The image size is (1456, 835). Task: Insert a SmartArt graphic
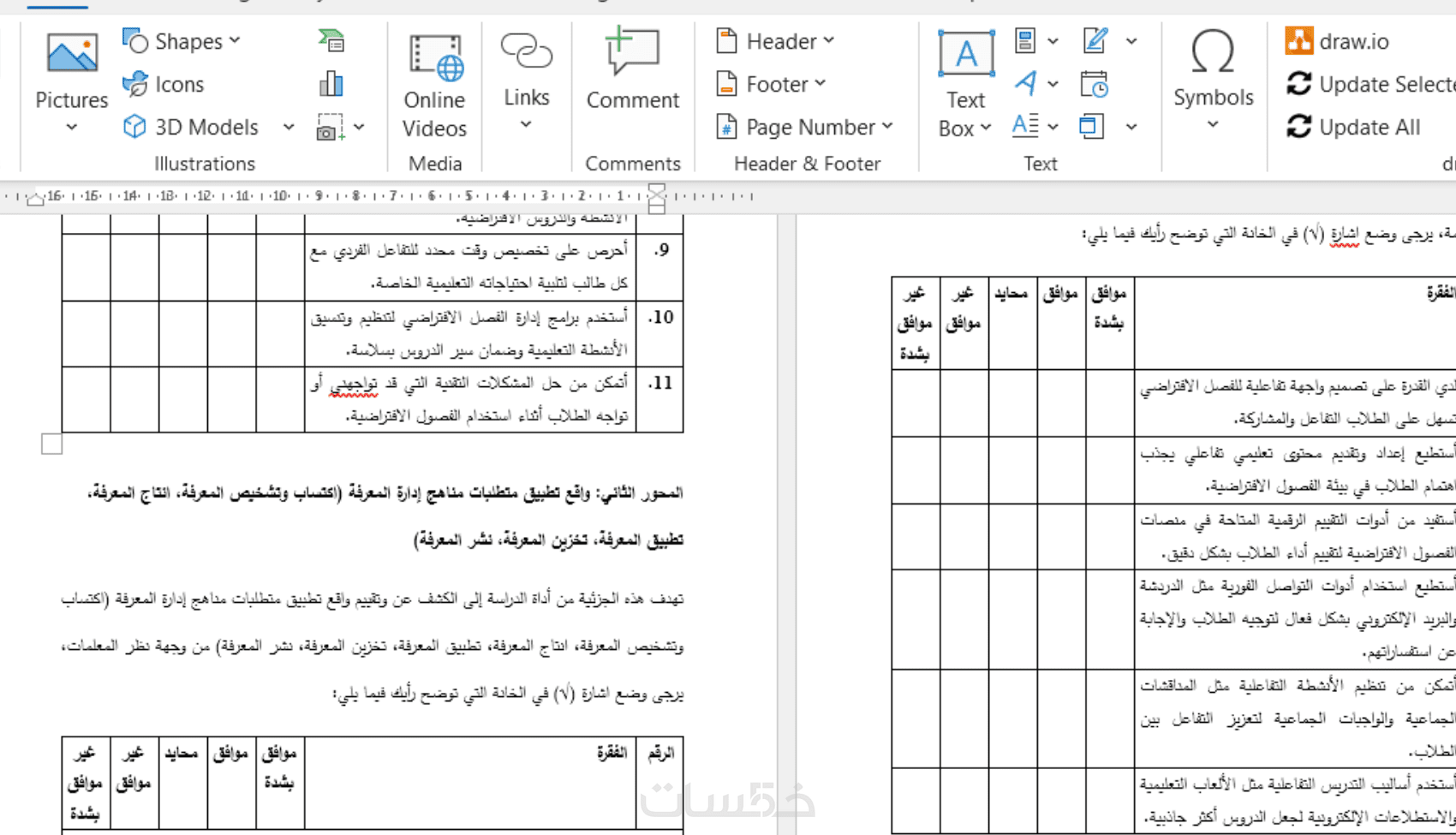click(x=331, y=40)
